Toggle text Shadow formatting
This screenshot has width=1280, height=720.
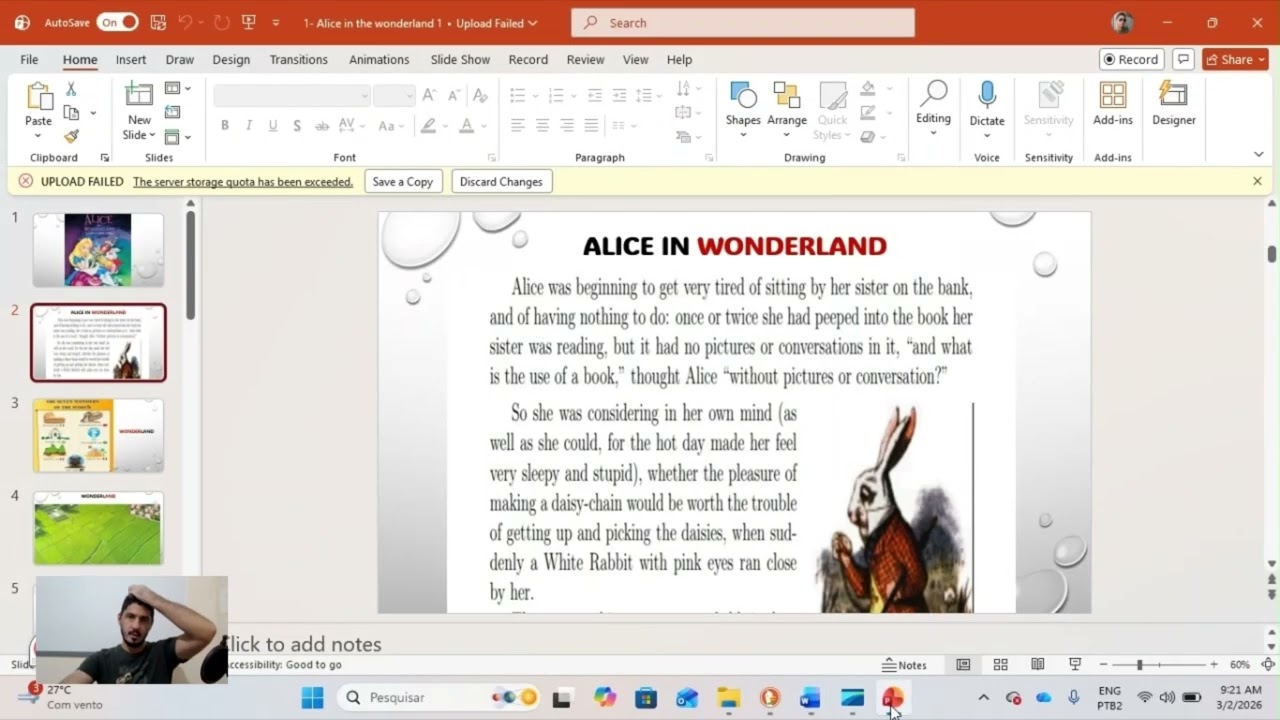(x=297, y=126)
